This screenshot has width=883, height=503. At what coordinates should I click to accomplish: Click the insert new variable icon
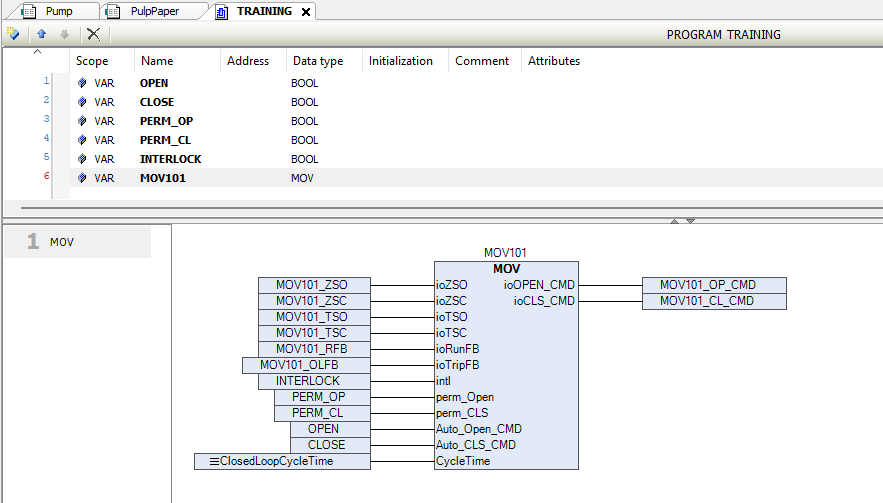click(13, 34)
